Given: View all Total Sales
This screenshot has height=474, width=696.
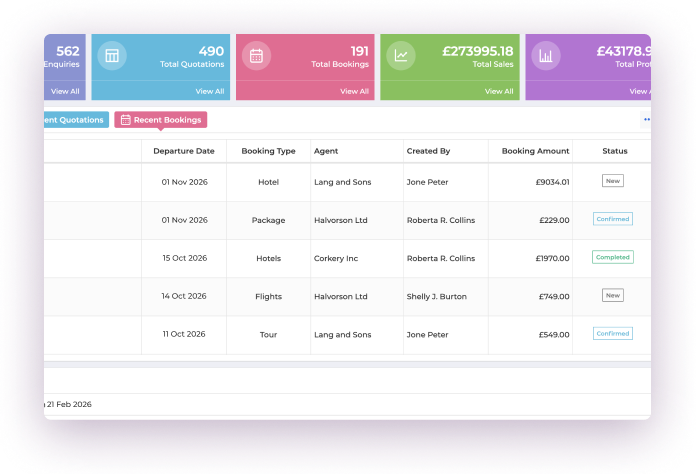Looking at the screenshot, I should tap(499, 91).
